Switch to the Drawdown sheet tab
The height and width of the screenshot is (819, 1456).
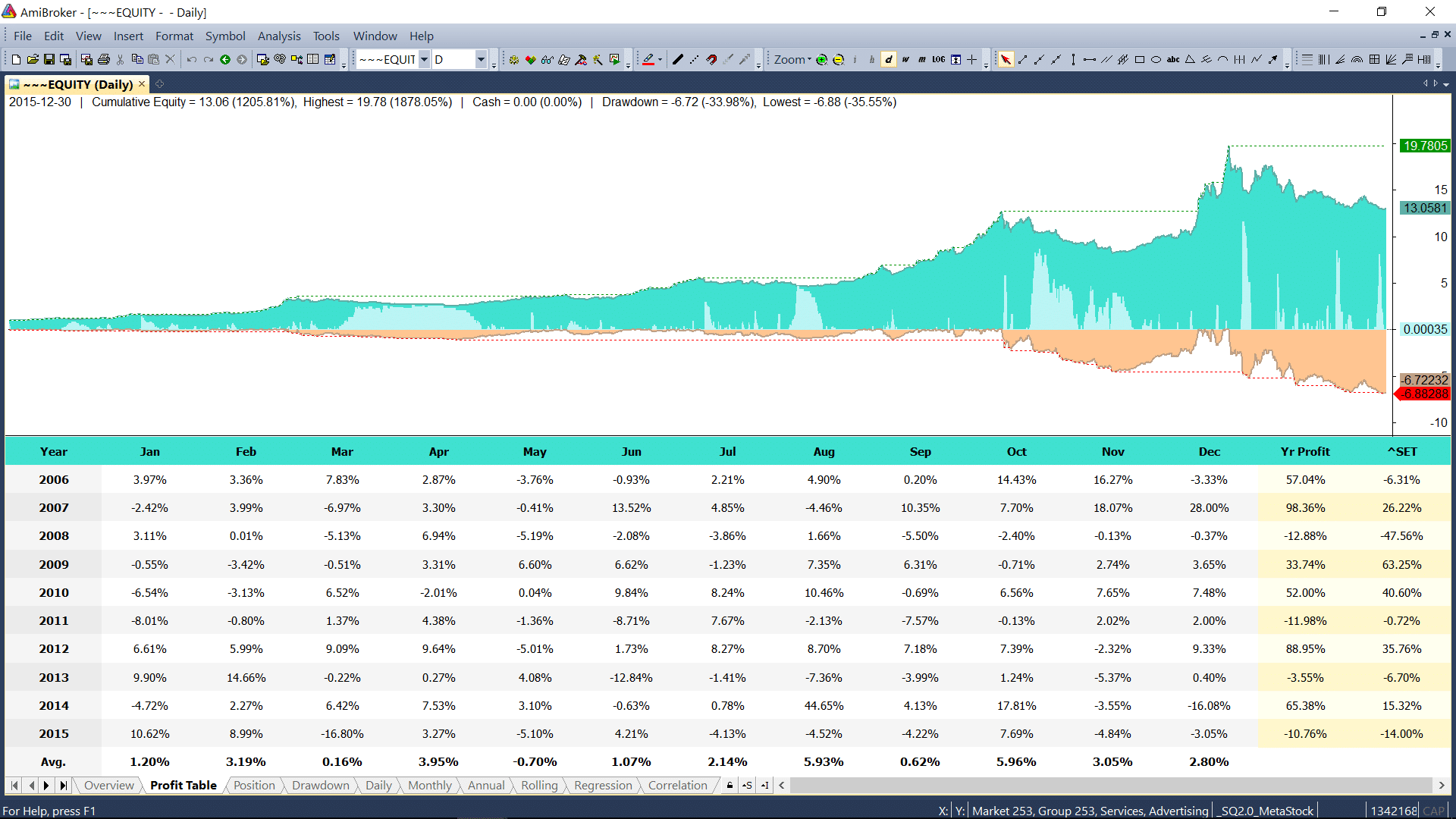[320, 786]
